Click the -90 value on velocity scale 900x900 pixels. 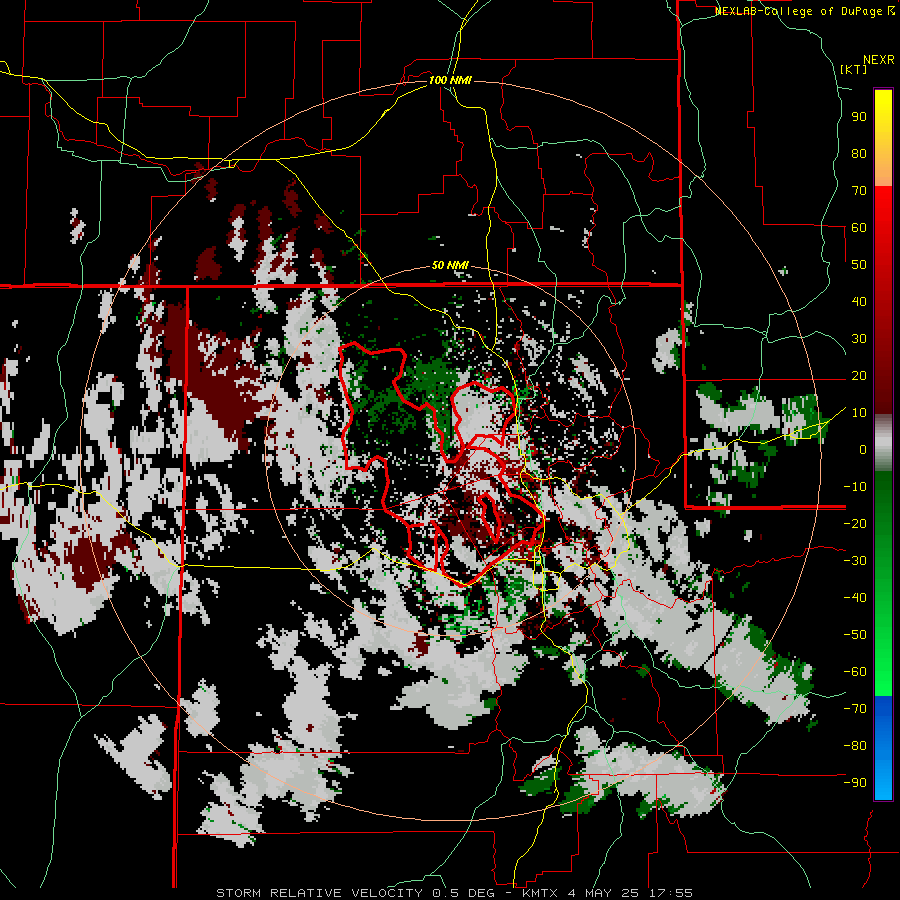[855, 783]
